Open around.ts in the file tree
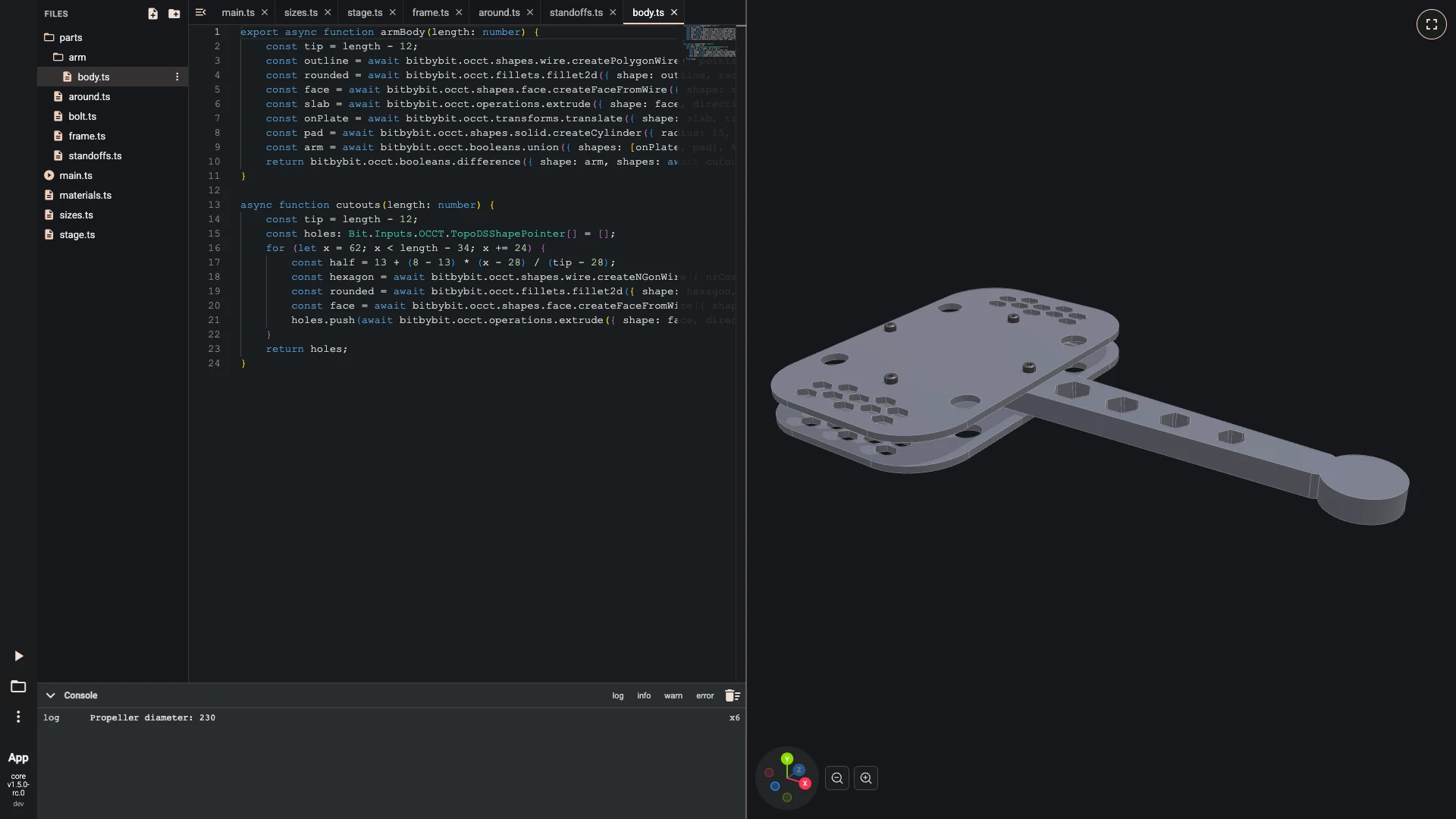 pyautogui.click(x=112, y=96)
